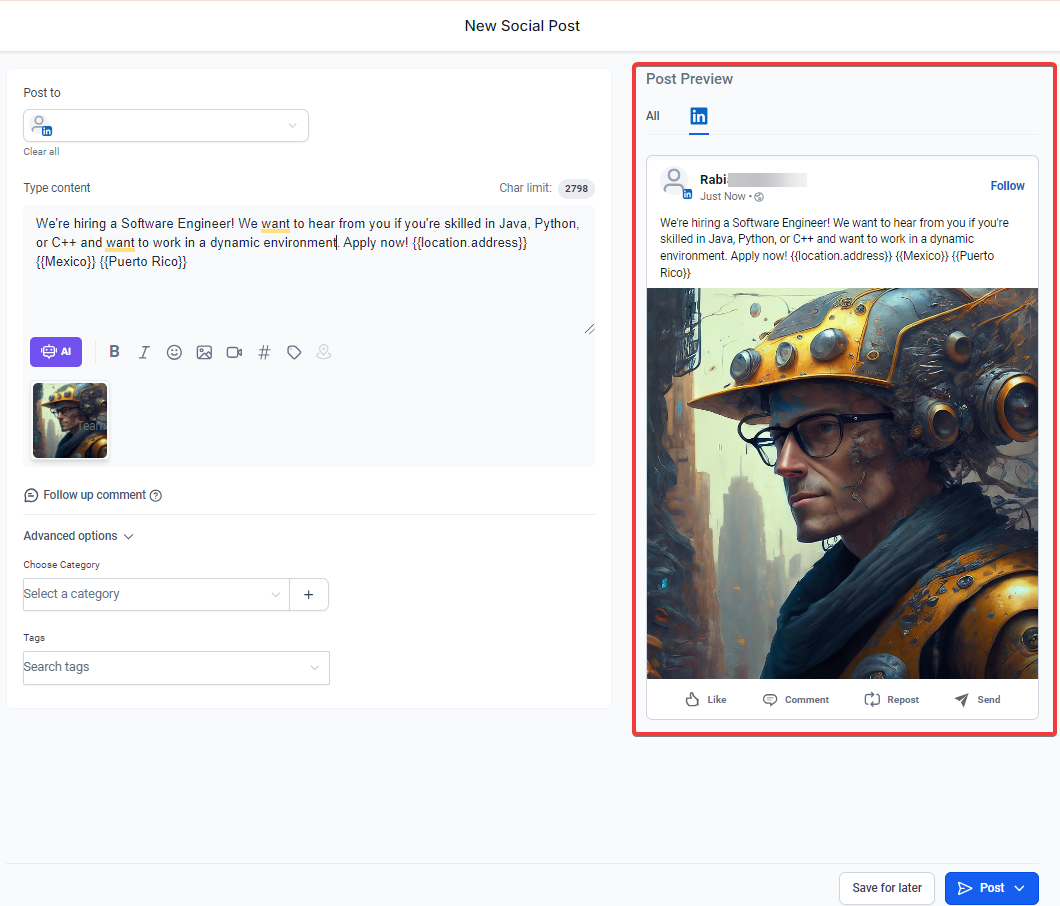Click the Save for later button

click(887, 888)
